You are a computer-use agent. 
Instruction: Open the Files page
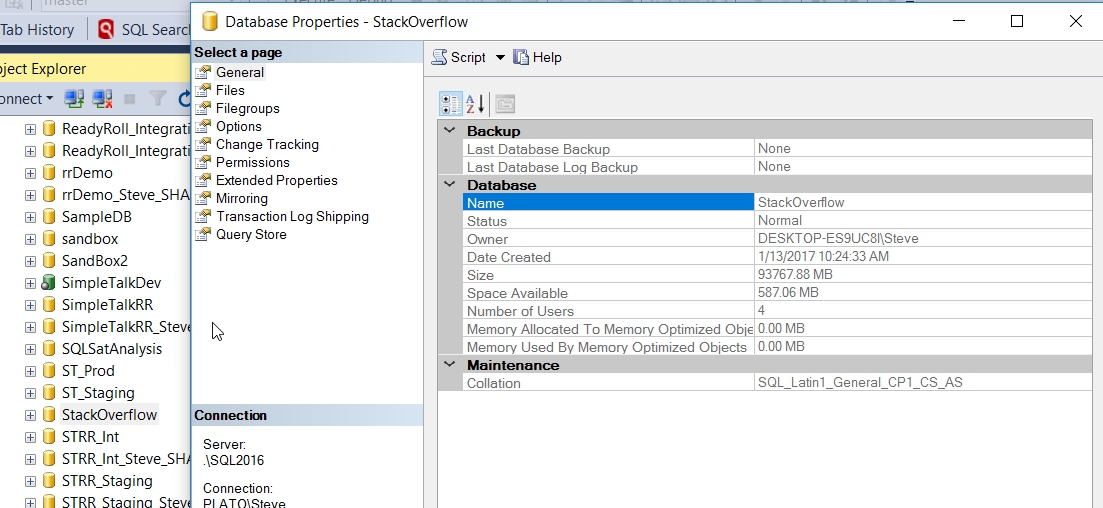click(230, 90)
